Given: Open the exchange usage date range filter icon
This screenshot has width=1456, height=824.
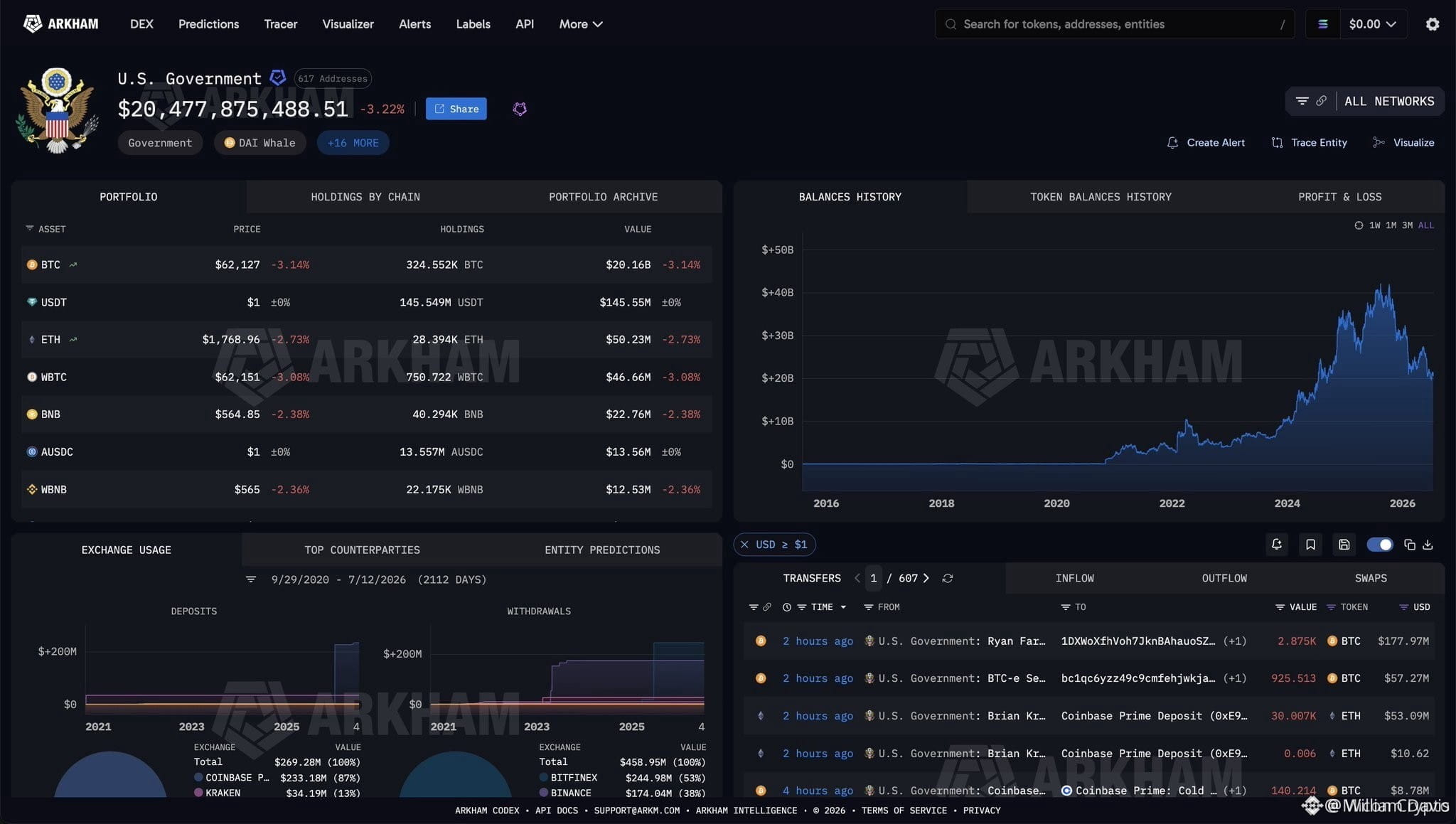Looking at the screenshot, I should [251, 579].
